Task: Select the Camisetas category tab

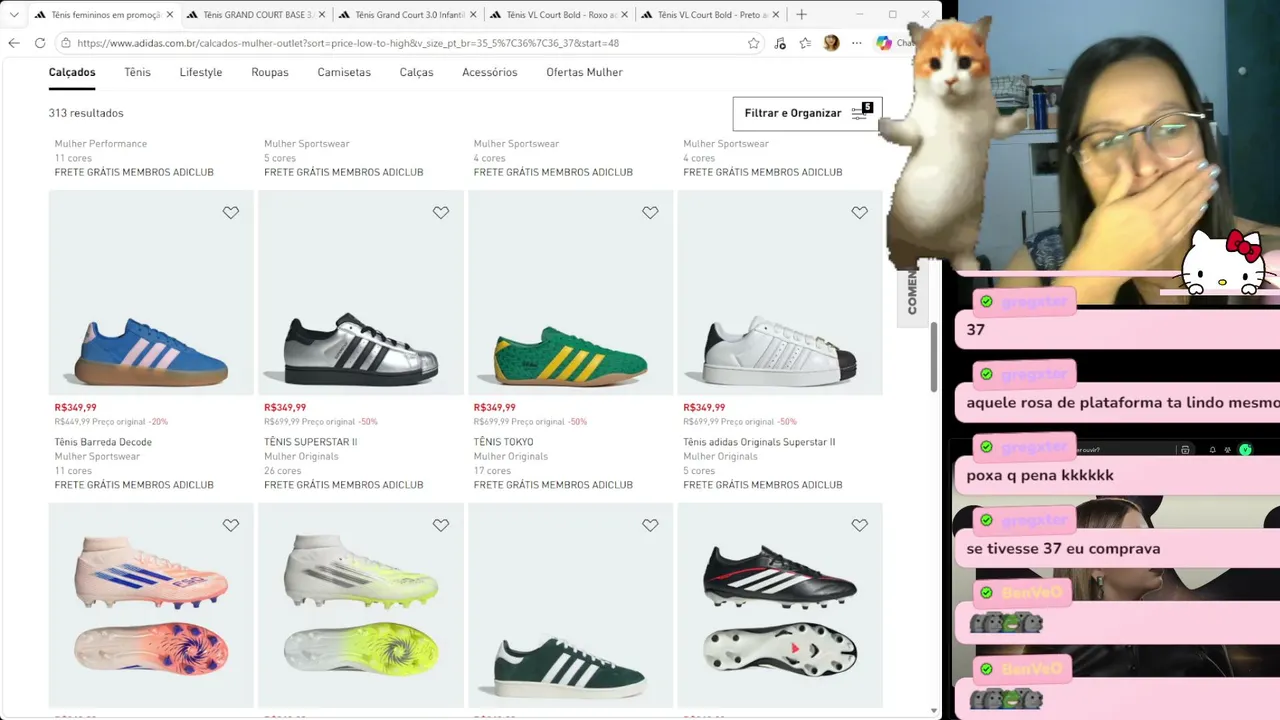Action: pyautogui.click(x=344, y=72)
